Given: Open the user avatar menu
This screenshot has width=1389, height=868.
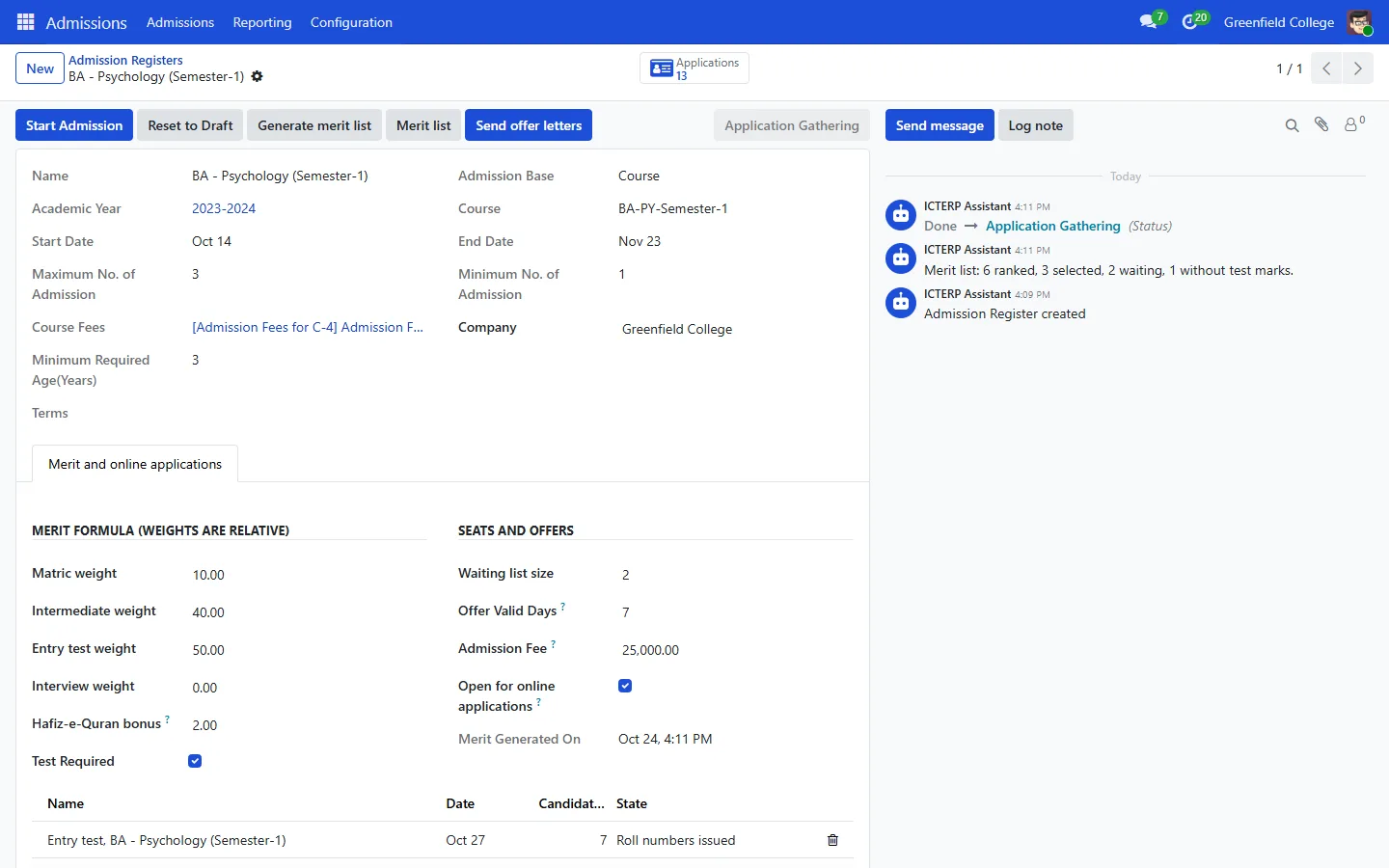Looking at the screenshot, I should click(x=1359, y=22).
